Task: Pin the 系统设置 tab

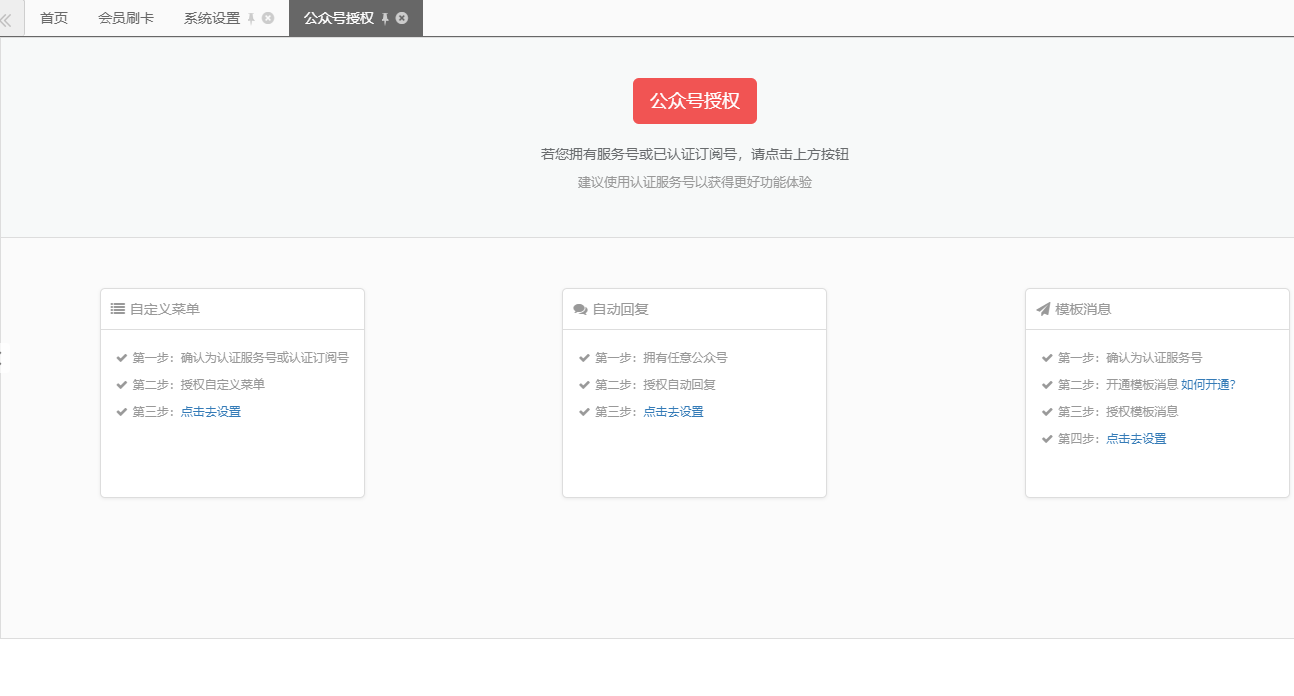Action: 251,19
